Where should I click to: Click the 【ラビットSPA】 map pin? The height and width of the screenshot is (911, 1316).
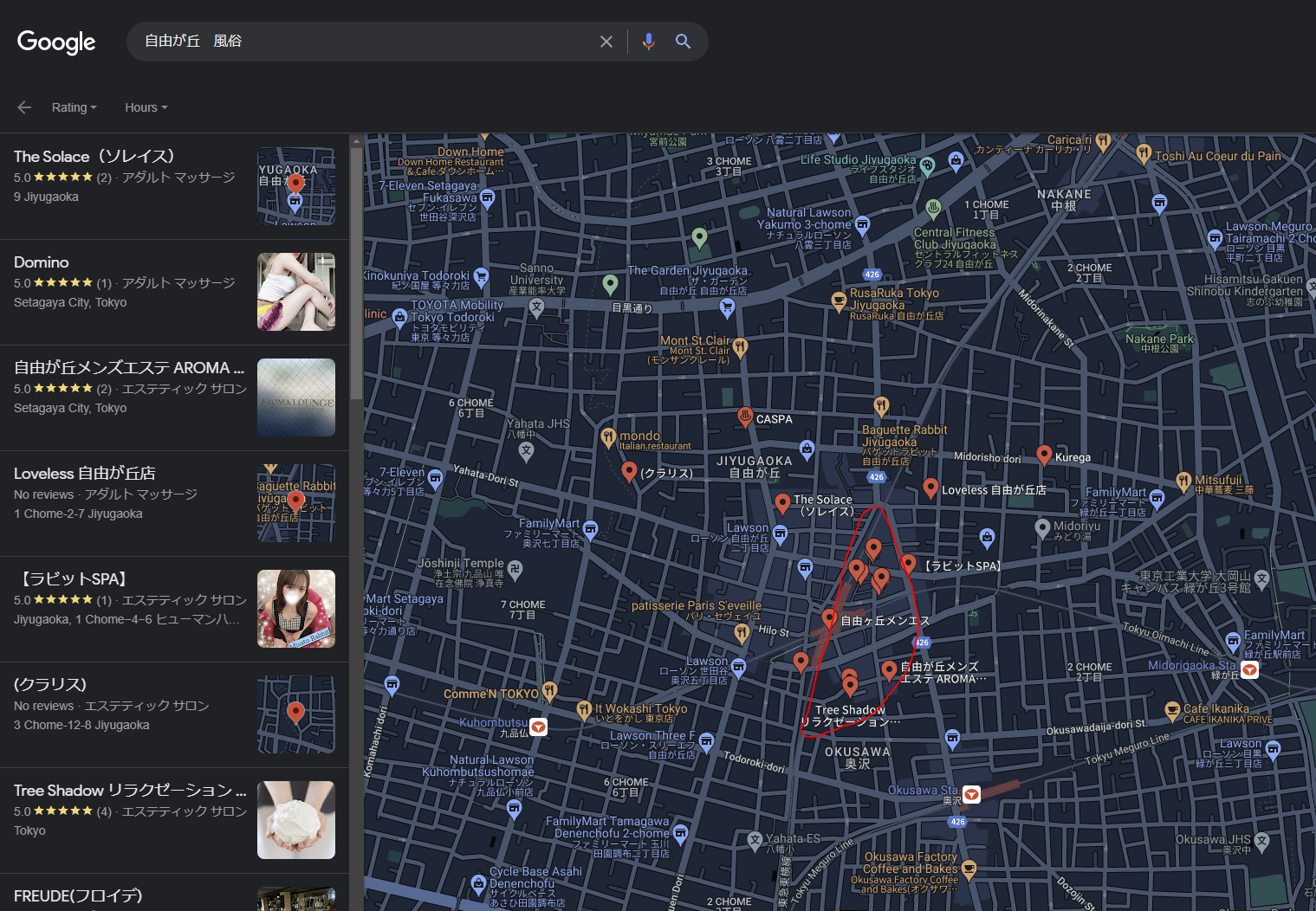tap(908, 565)
